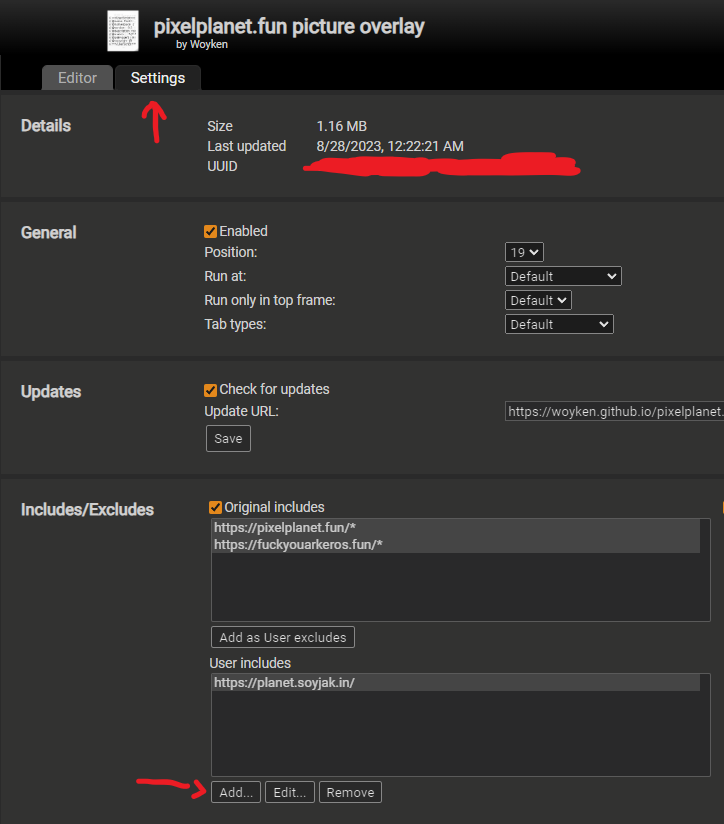Click the Updates section heading
The height and width of the screenshot is (824, 724).
coord(51,392)
